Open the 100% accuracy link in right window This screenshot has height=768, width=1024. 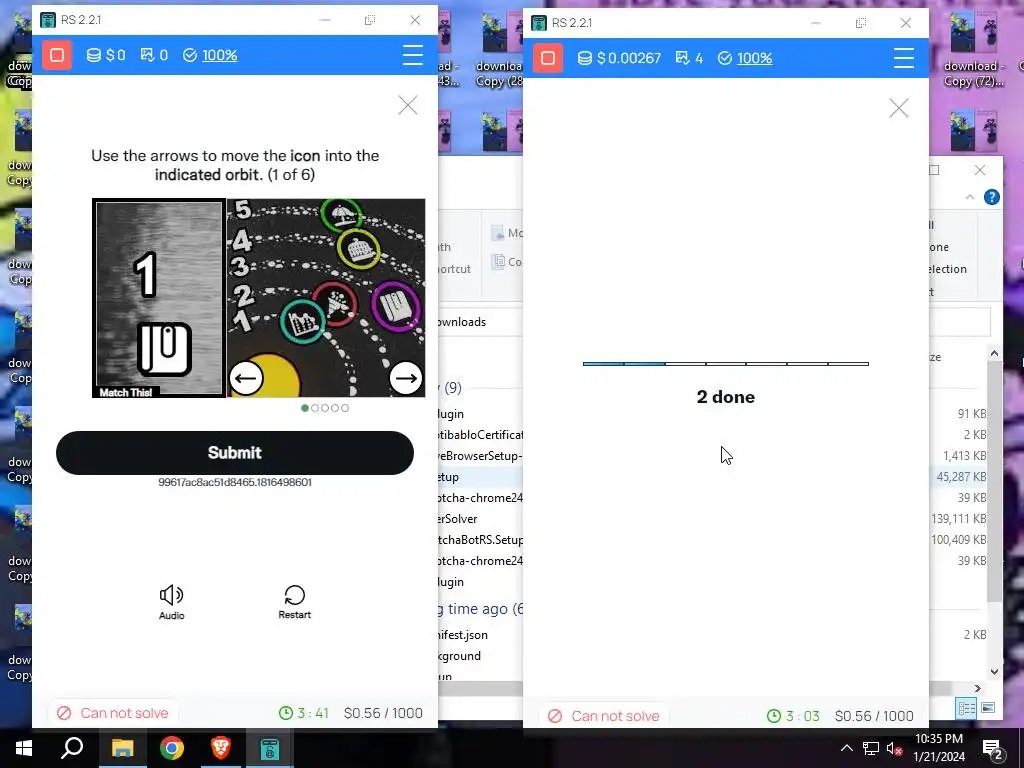(754, 58)
